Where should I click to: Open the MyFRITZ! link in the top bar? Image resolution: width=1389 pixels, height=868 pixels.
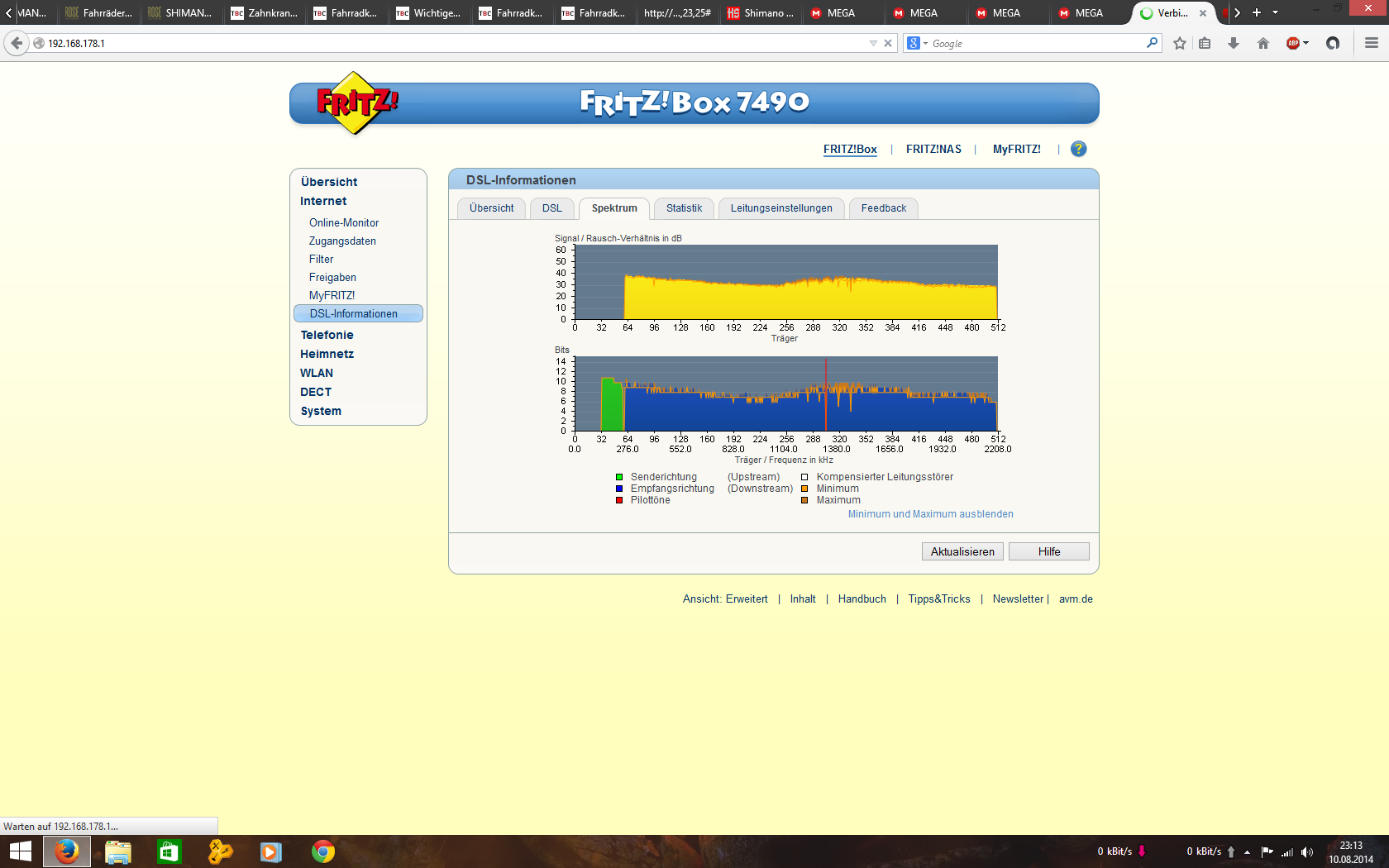click(1017, 149)
